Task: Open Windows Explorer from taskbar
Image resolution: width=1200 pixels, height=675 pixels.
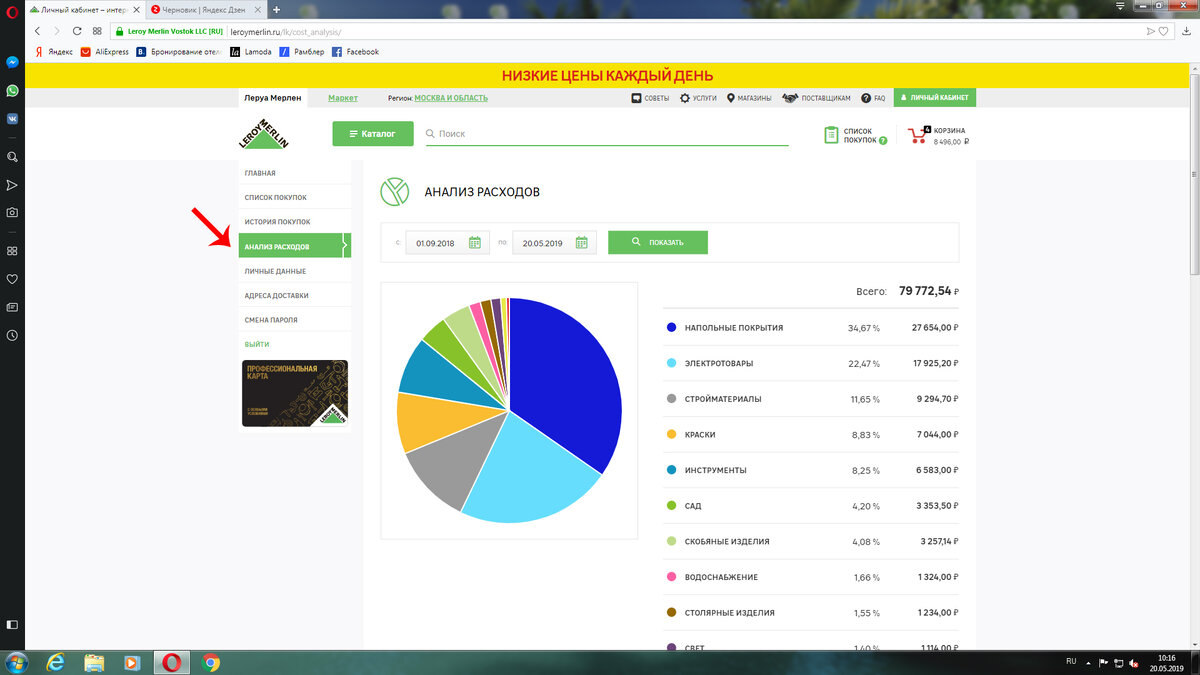Action: coord(94,662)
